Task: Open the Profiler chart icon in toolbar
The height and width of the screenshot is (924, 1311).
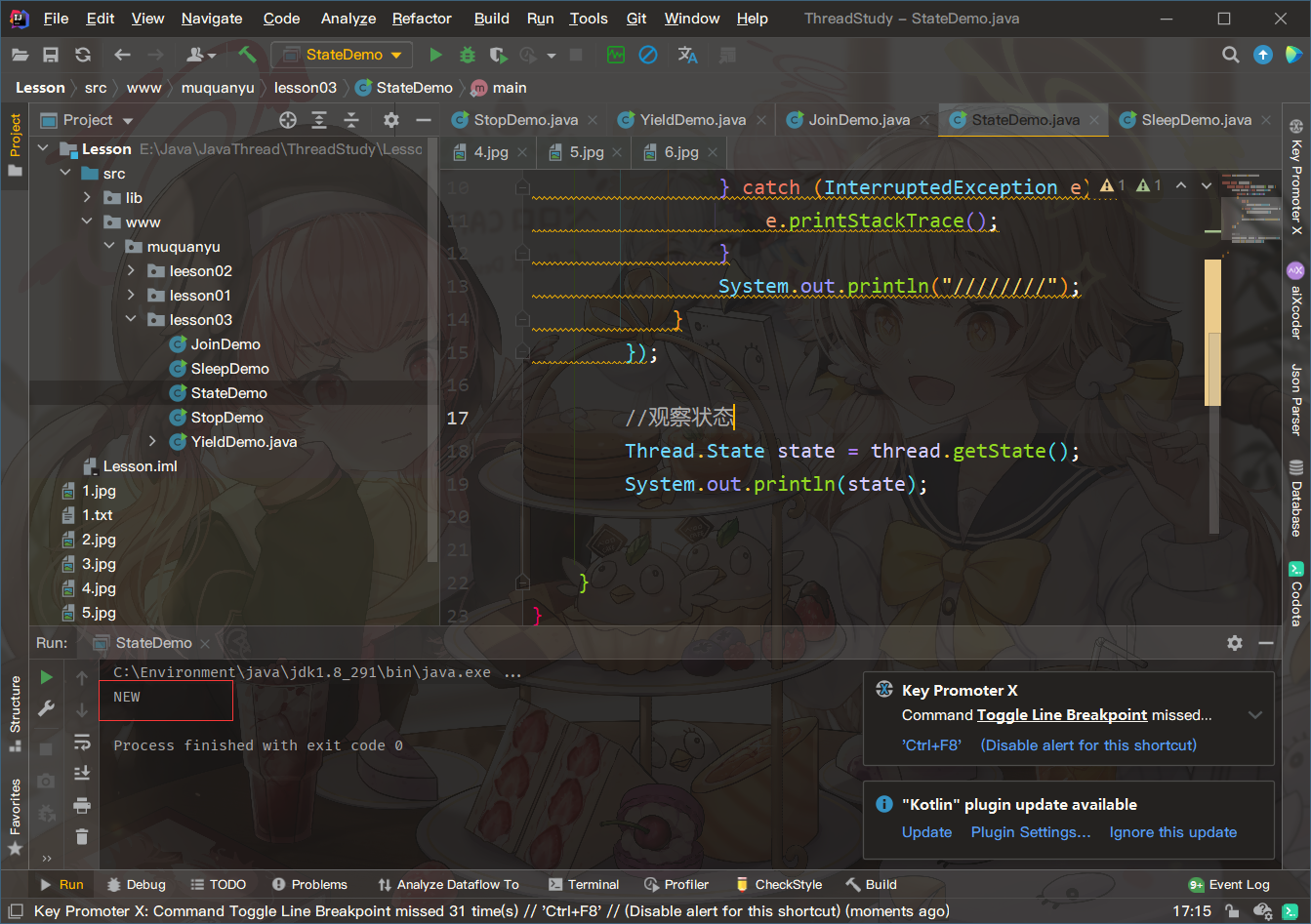Action: [616, 56]
